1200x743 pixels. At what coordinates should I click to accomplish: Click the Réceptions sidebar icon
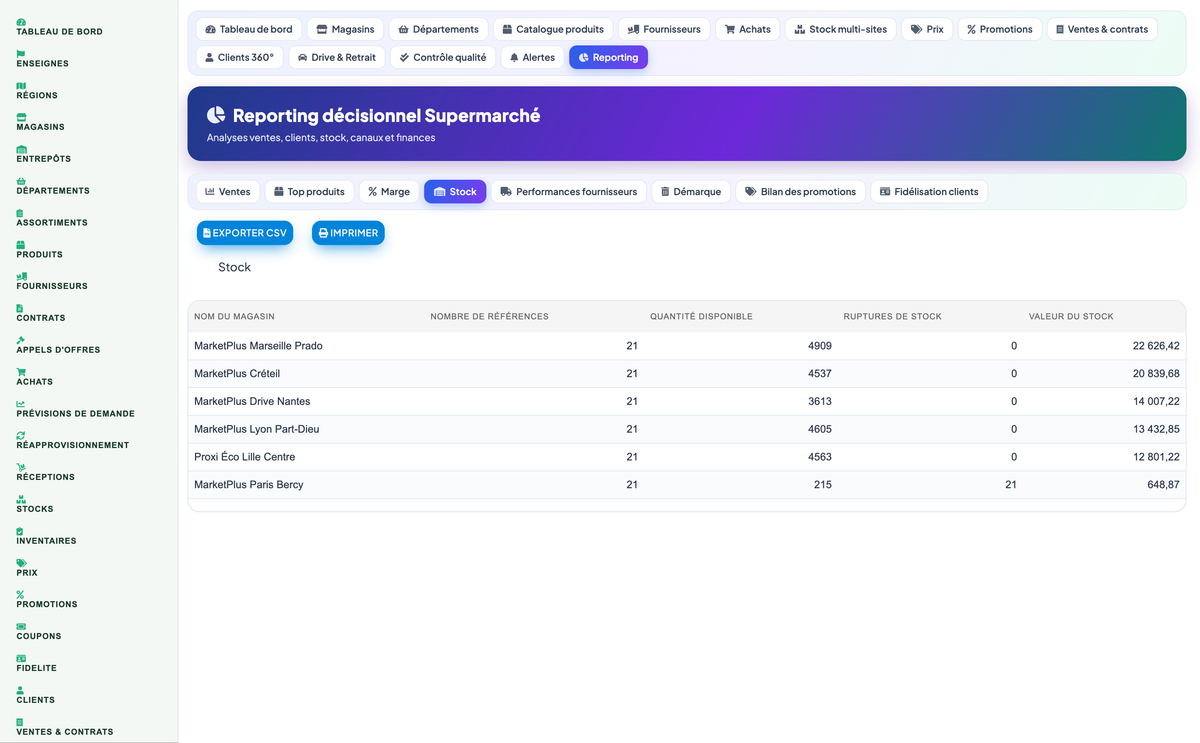tap(21, 467)
